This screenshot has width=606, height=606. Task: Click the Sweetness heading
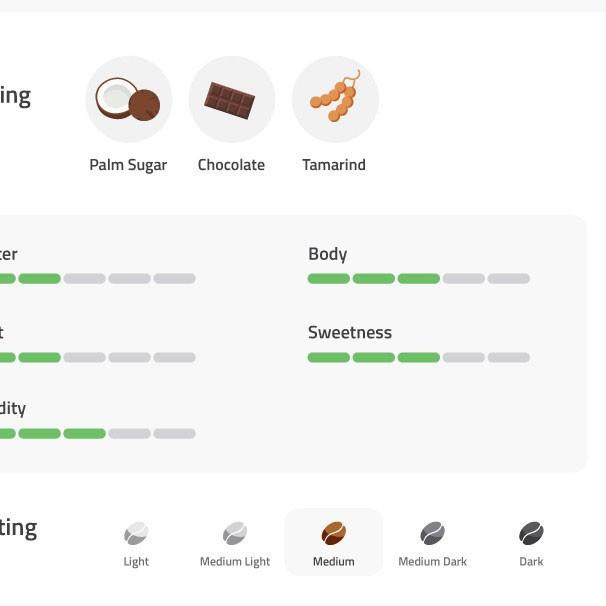pyautogui.click(x=350, y=332)
